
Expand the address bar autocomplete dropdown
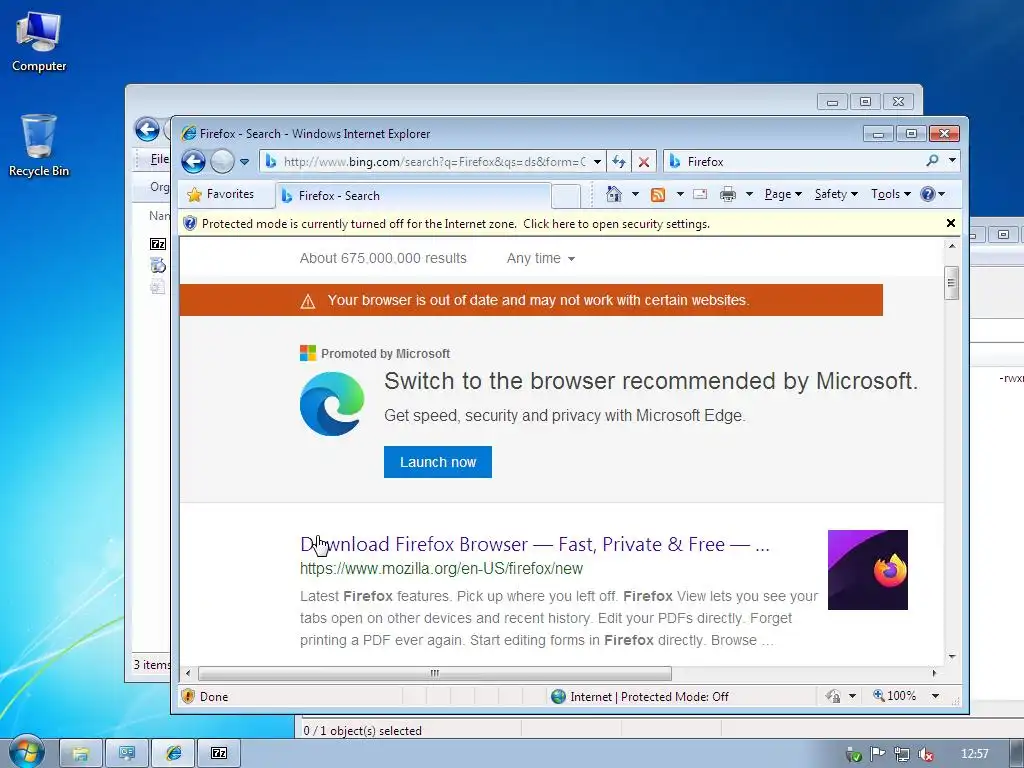click(597, 161)
